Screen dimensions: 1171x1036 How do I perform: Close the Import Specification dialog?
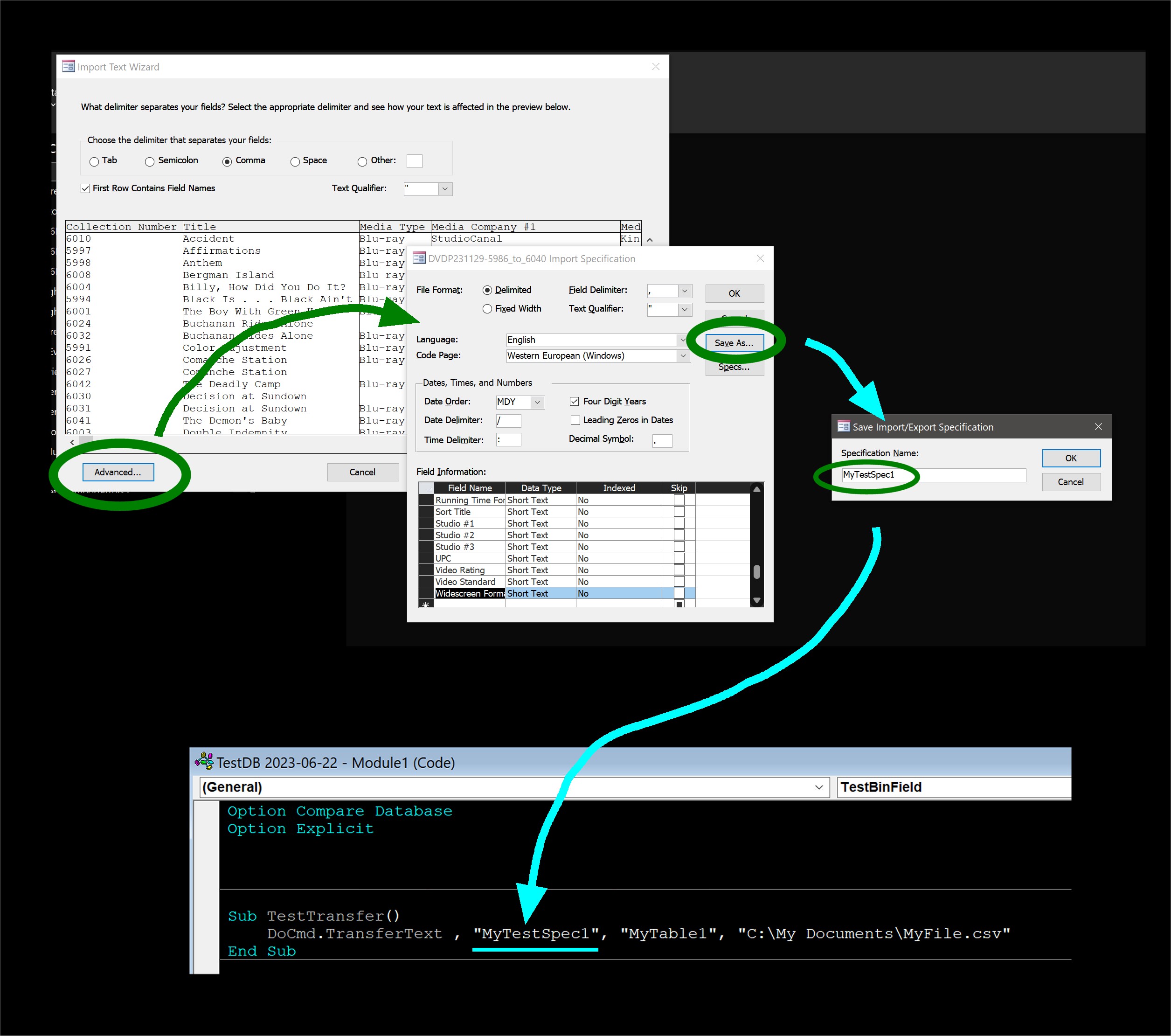[x=760, y=258]
